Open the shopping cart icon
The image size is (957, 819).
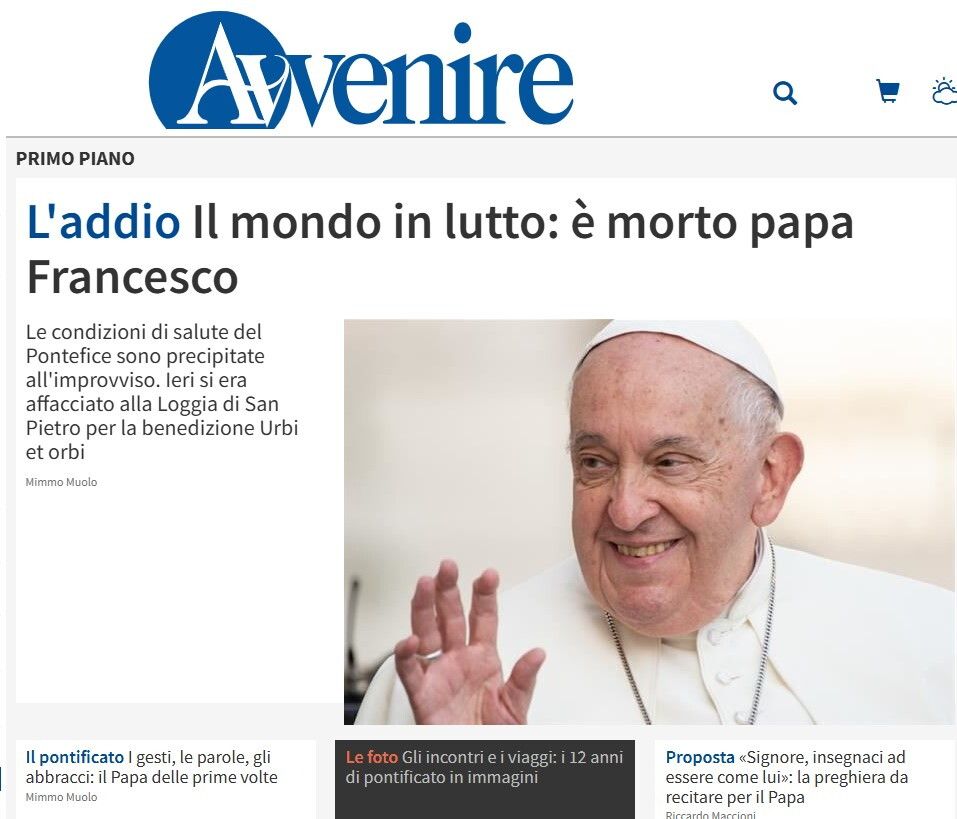[x=887, y=92]
